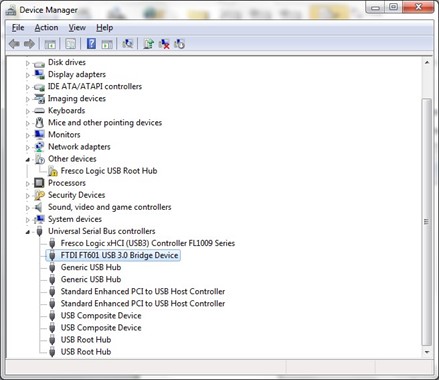Click the blue question mark Help icon
This screenshot has height=380, width=439.
[x=91, y=44]
